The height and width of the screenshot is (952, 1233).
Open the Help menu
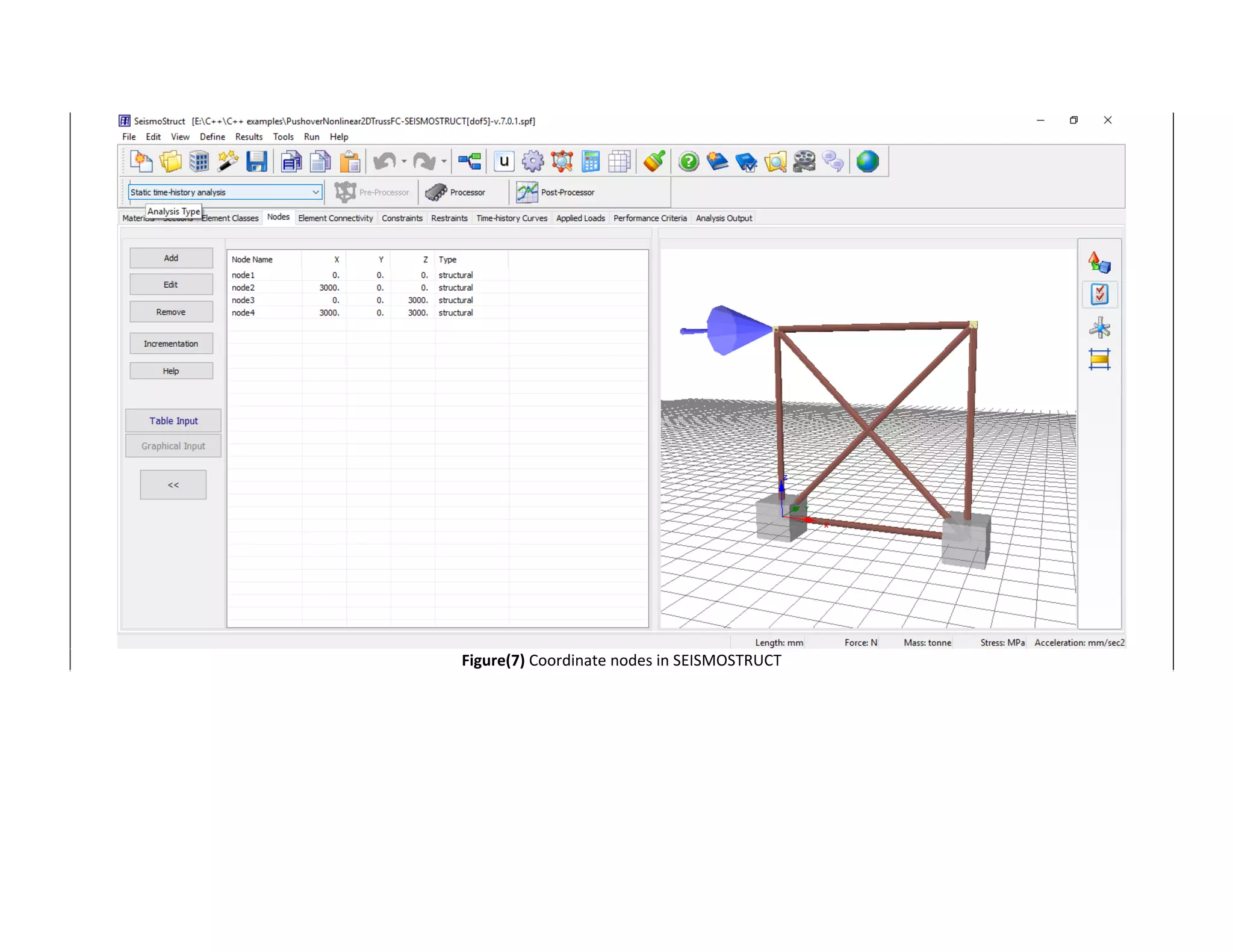(339, 137)
